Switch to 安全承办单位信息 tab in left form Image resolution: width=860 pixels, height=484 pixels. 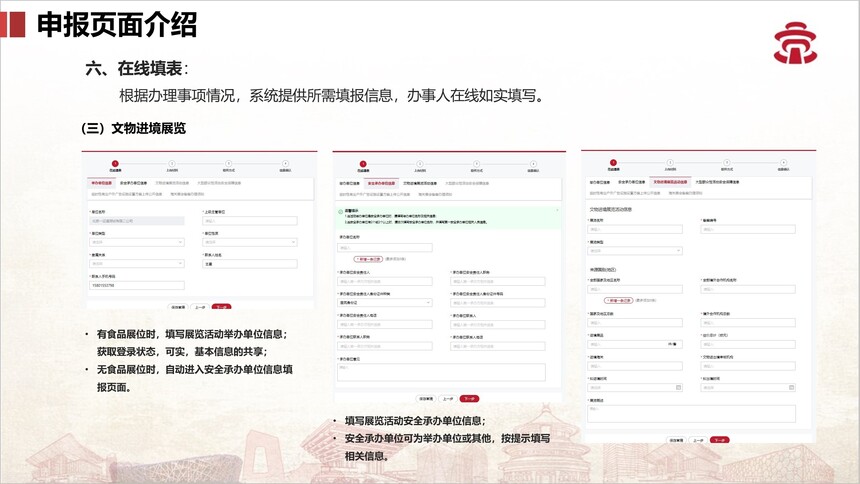pyautogui.click(x=133, y=183)
